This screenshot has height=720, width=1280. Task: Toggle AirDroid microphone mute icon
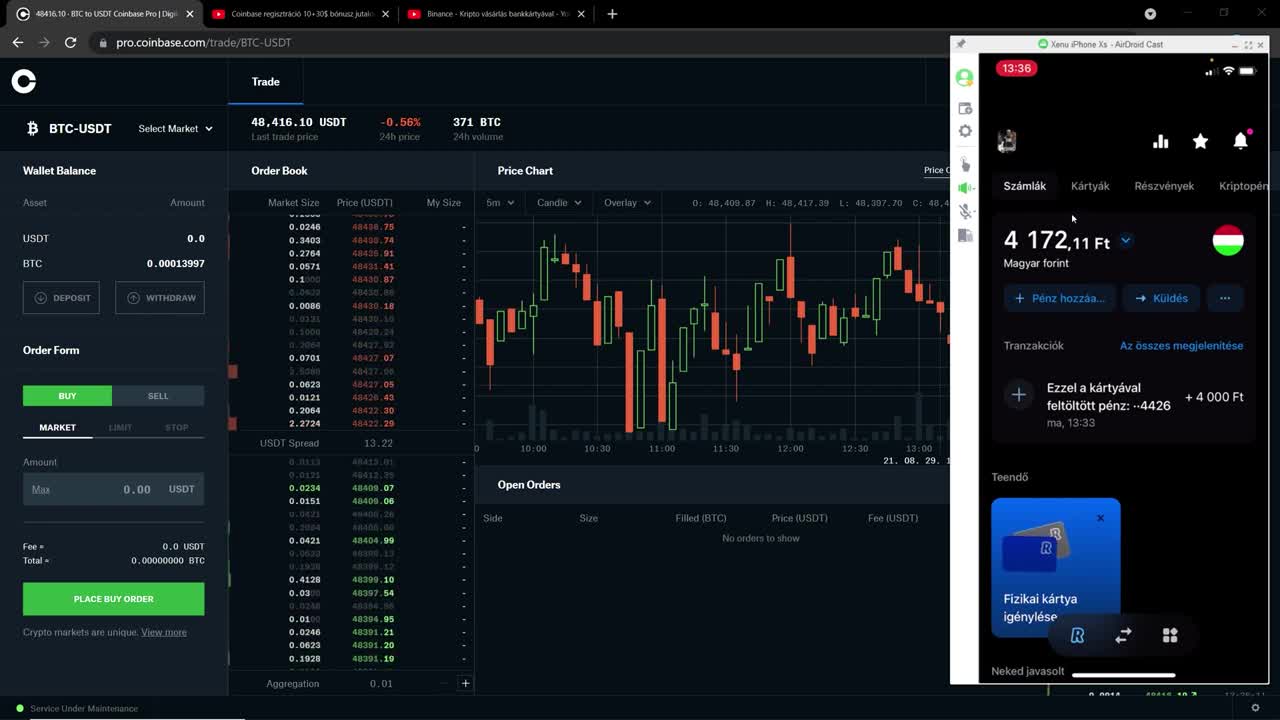pos(964,211)
